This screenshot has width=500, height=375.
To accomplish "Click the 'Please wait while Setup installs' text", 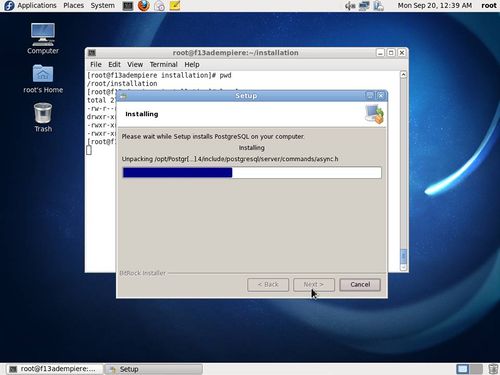I will pos(213,137).
